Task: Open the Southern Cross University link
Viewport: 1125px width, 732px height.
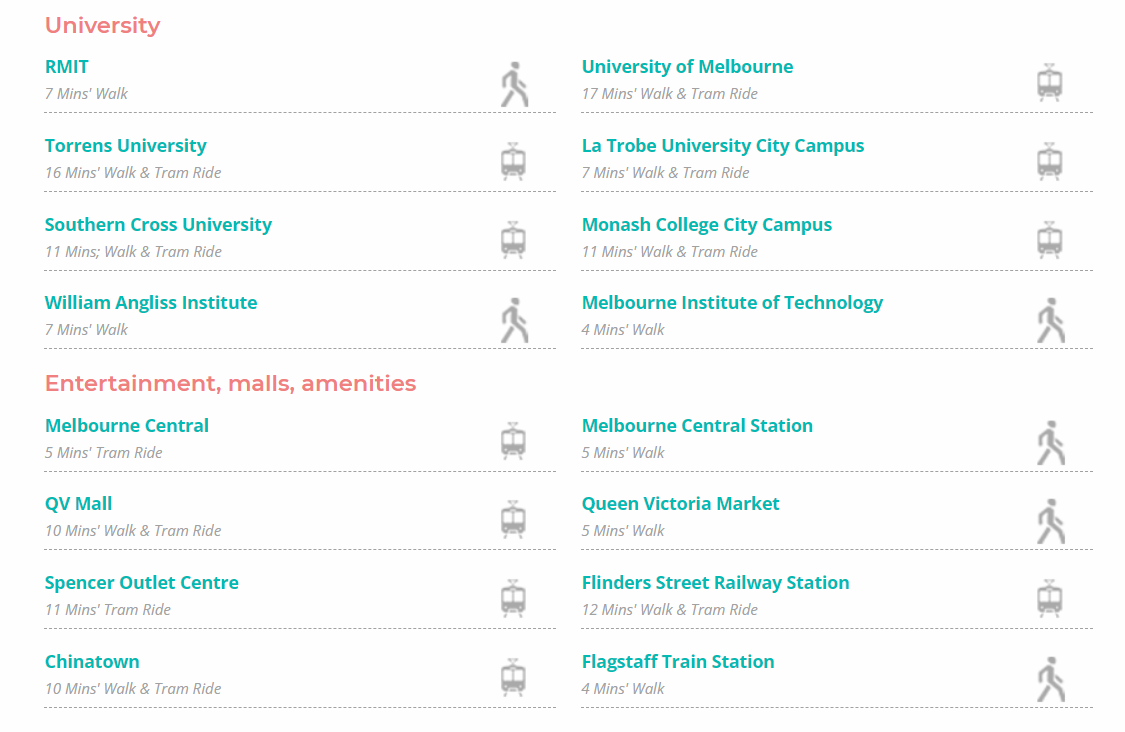Action: tap(158, 225)
